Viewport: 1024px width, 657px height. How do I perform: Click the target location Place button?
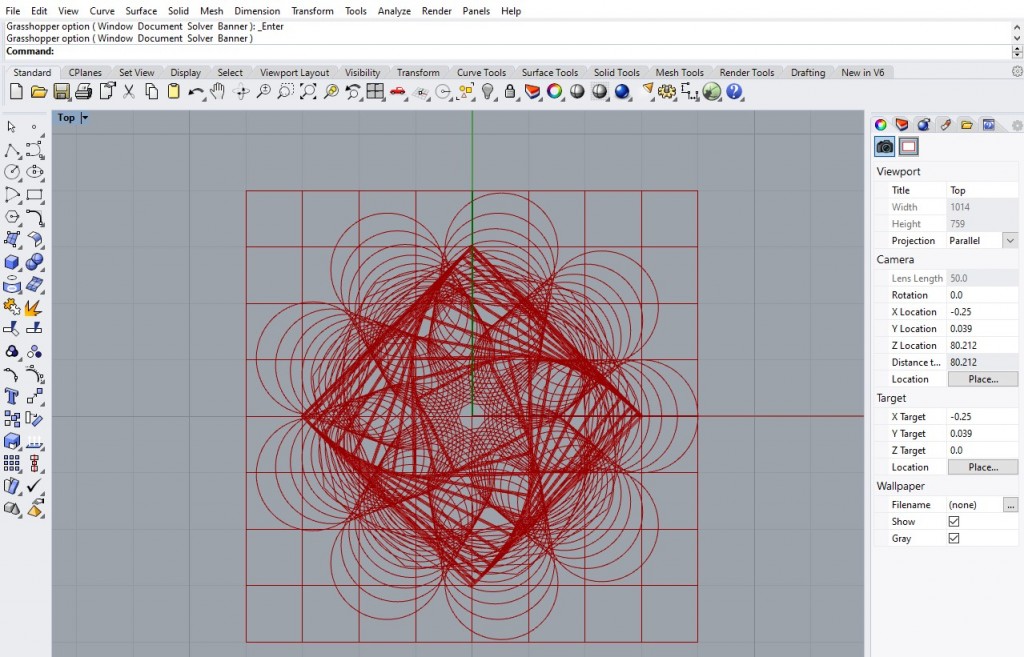[982, 468]
